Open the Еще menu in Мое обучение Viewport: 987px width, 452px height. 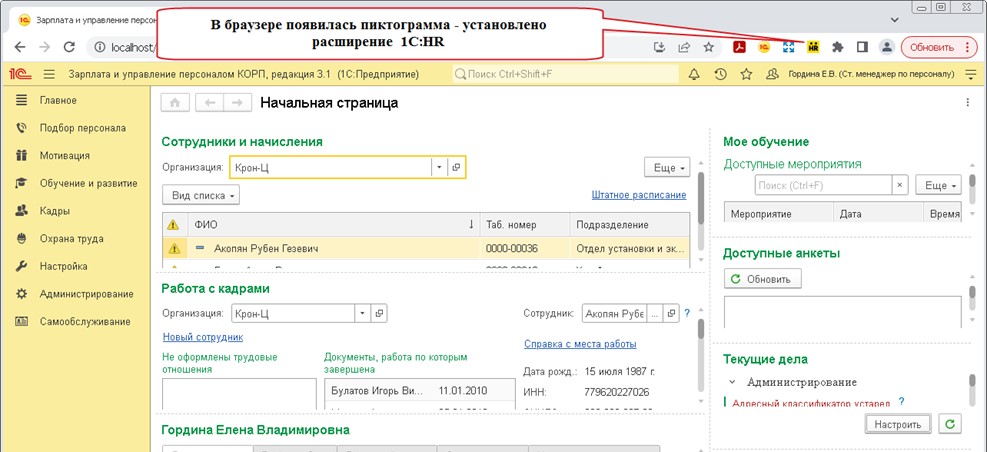939,186
